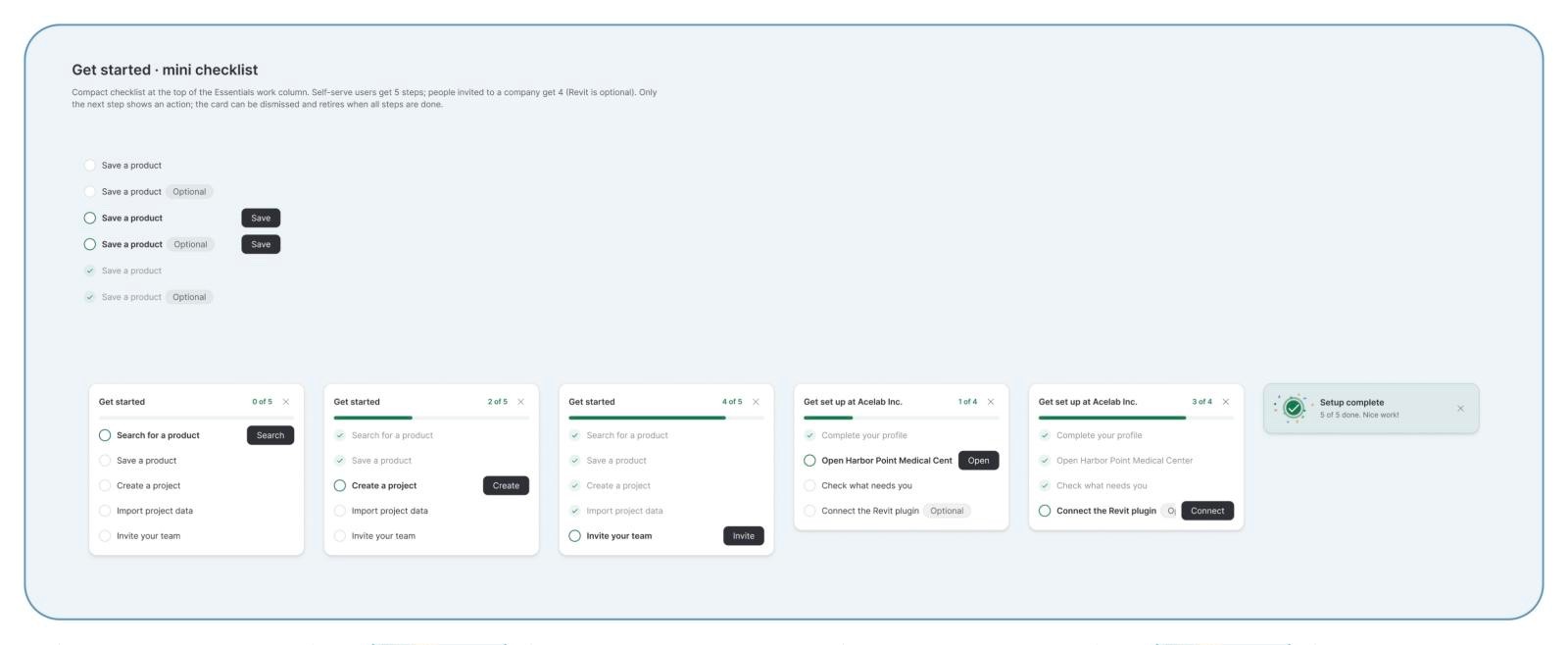Click the progress bar in 4 of 5 card
Screen dimensions: 1568x645
click(666, 419)
